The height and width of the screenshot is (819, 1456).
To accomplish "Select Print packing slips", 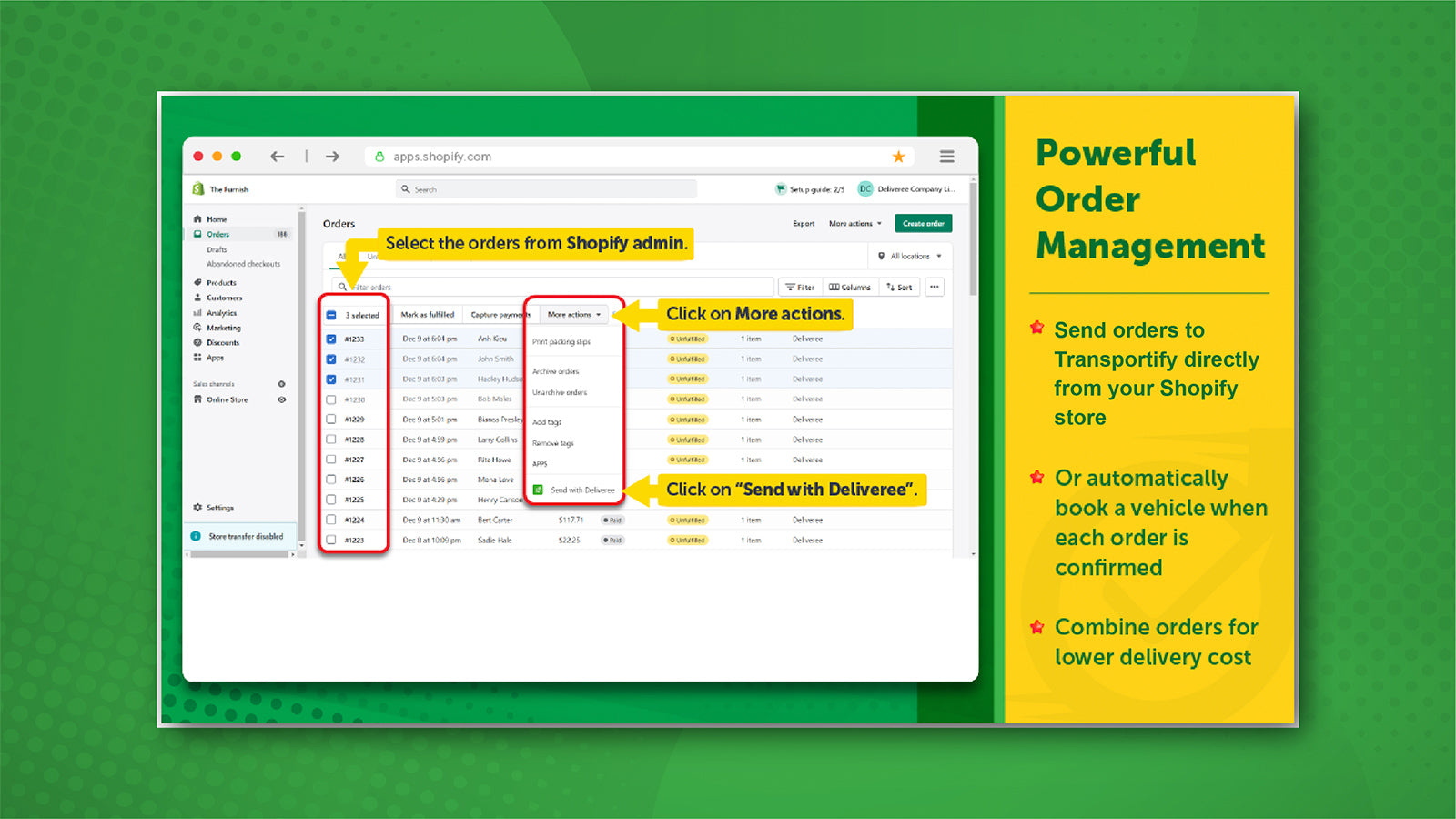I will click(561, 342).
